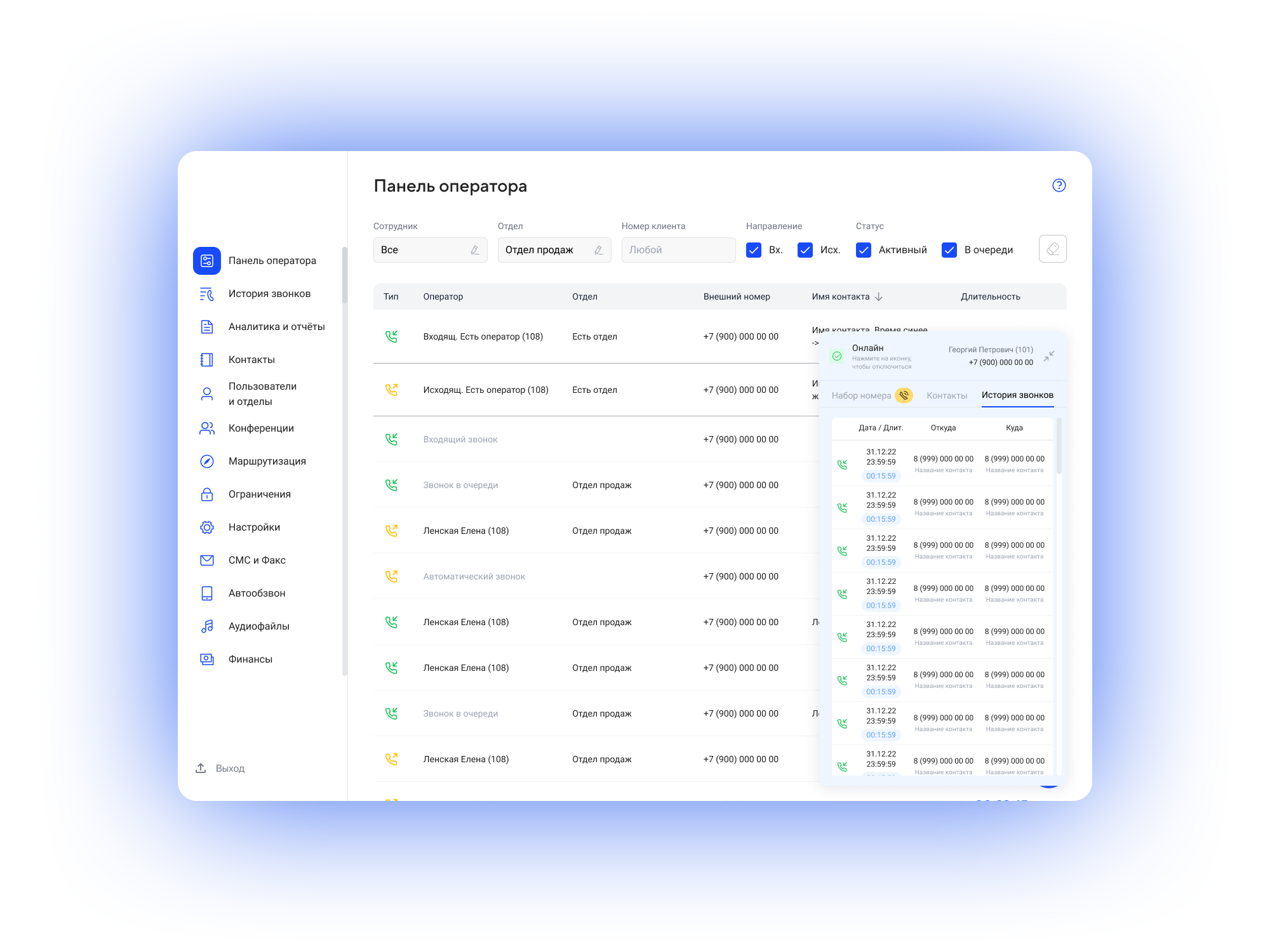Sort by Имя контакта column arrow
1270x952 pixels.
point(879,296)
